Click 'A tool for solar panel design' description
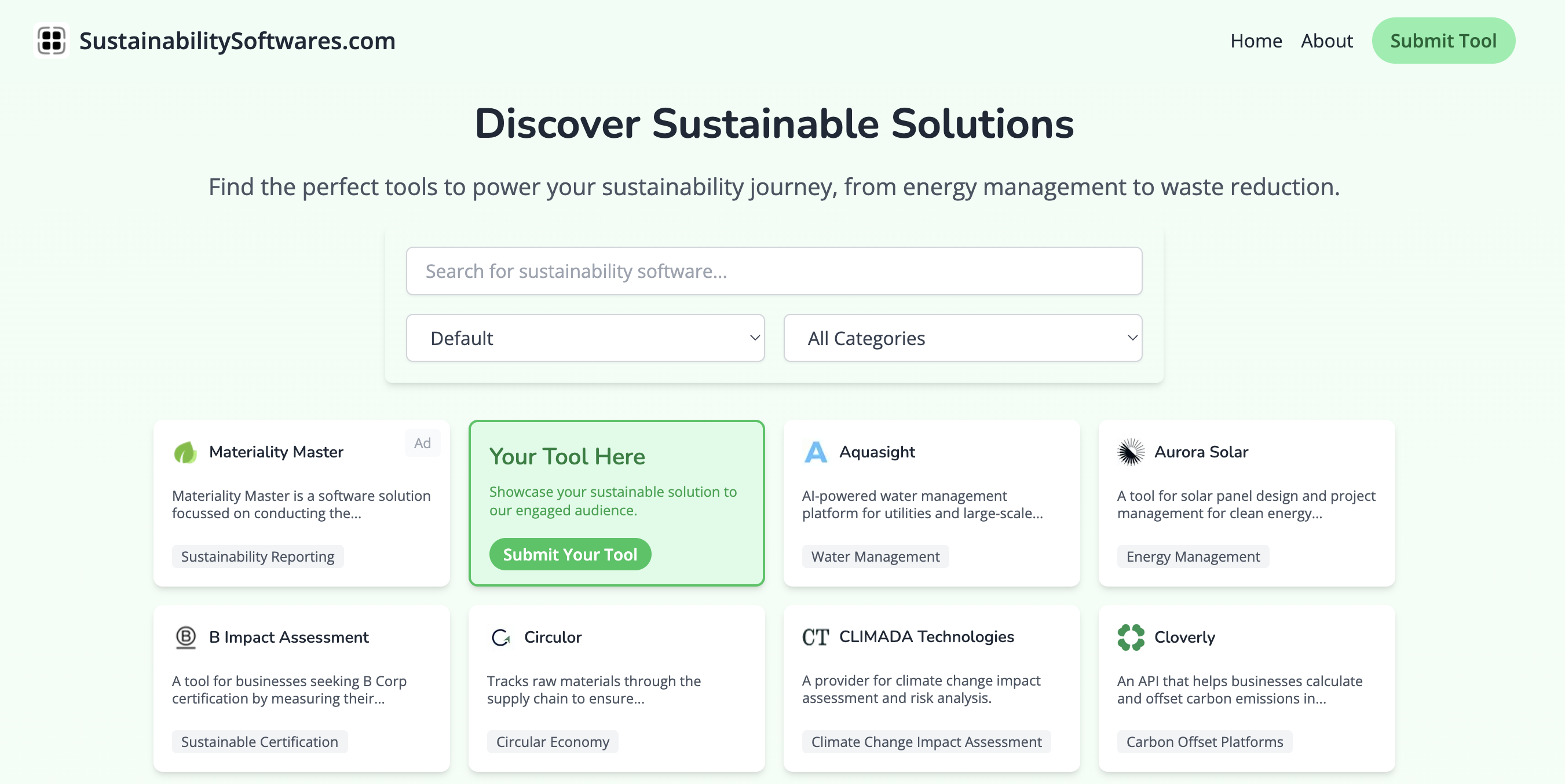The height and width of the screenshot is (784, 1565). point(1246,504)
